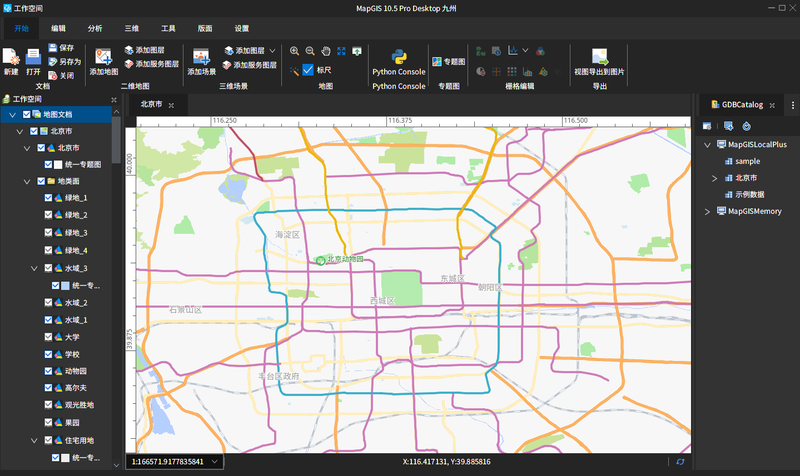Close the 北京市 map view tab

click(x=171, y=105)
